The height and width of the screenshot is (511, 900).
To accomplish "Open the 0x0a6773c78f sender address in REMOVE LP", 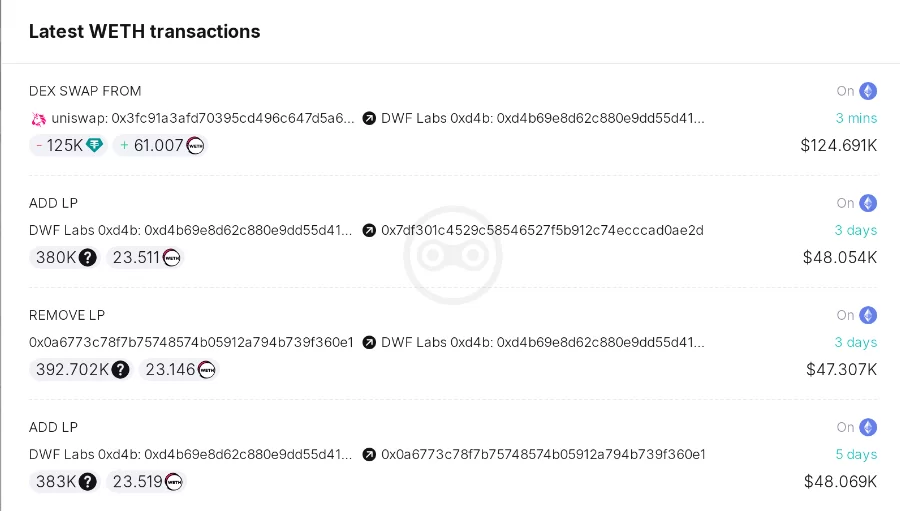I will (191, 342).
